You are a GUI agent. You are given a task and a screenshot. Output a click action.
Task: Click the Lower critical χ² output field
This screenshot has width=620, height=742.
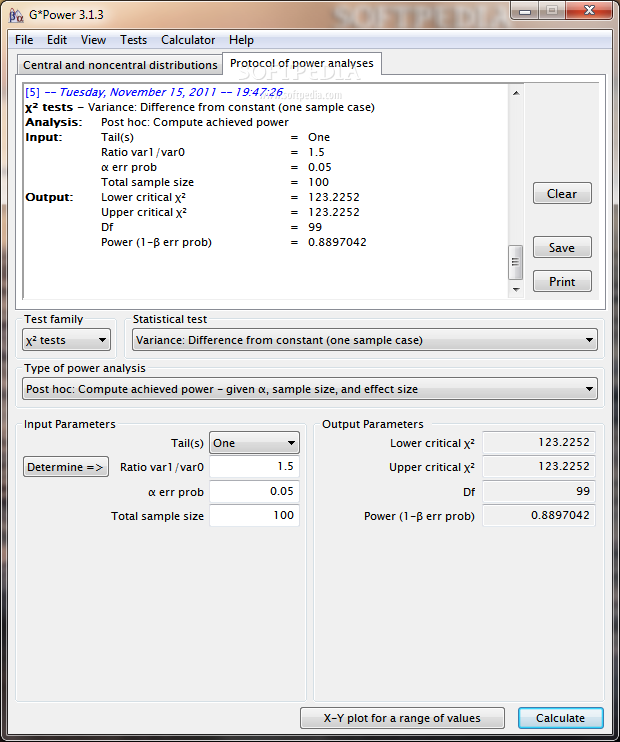[539, 442]
